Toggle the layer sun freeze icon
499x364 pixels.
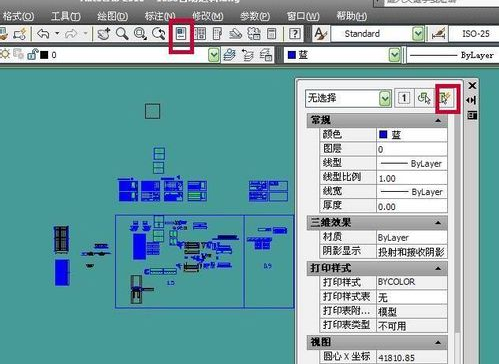pyautogui.click(x=5, y=54)
